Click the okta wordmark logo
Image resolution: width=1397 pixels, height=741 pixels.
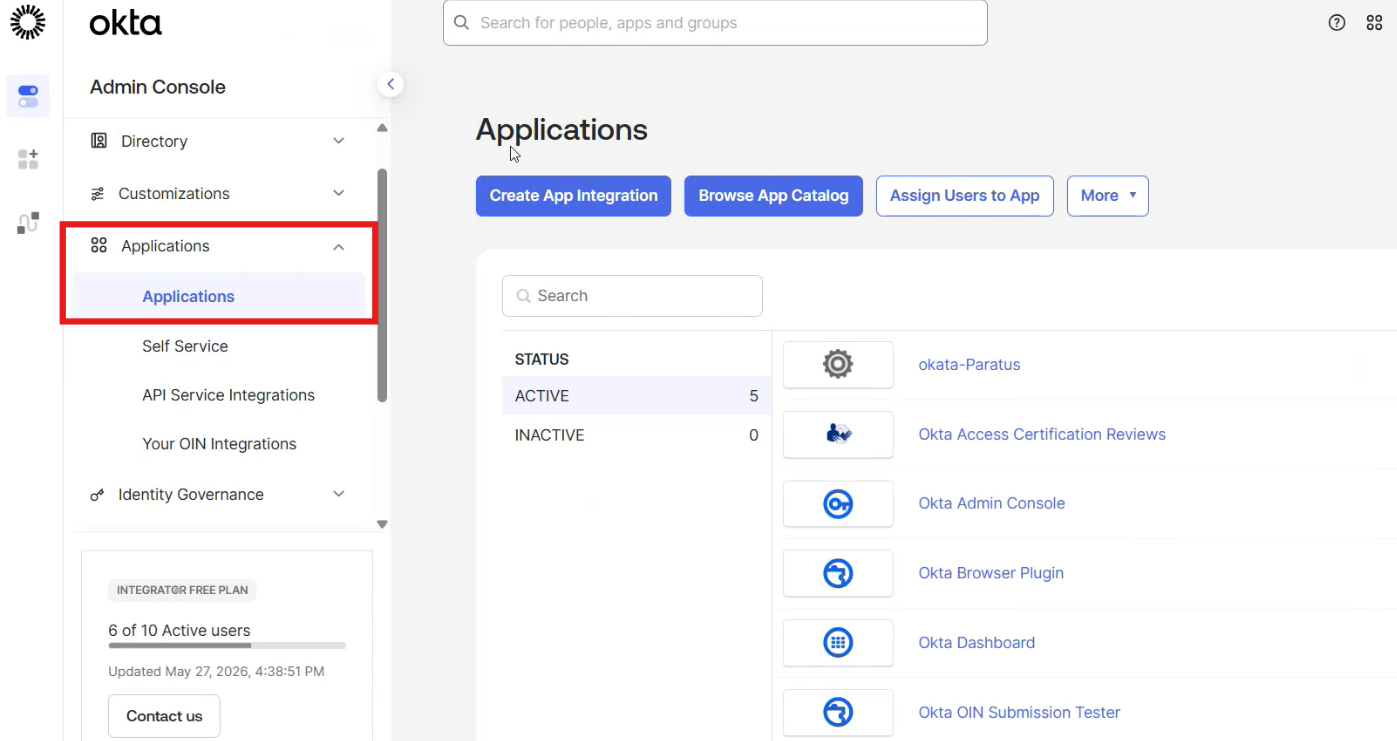[125, 23]
